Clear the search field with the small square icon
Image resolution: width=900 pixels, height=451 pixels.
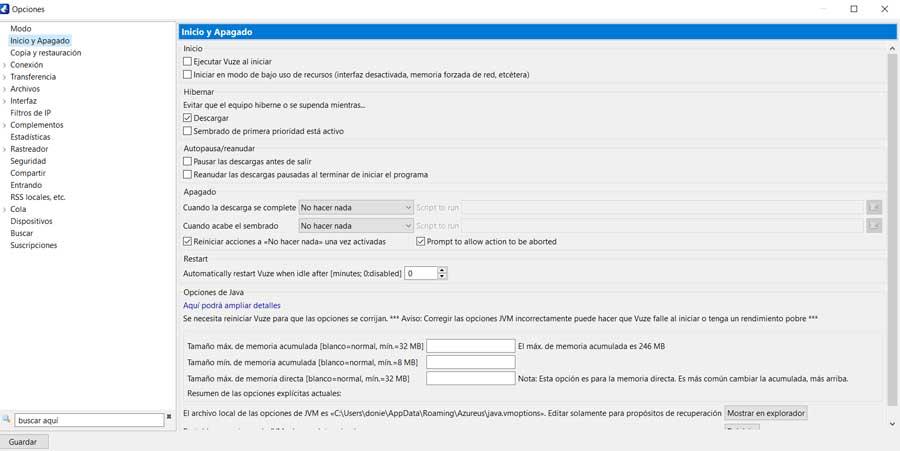(x=169, y=417)
